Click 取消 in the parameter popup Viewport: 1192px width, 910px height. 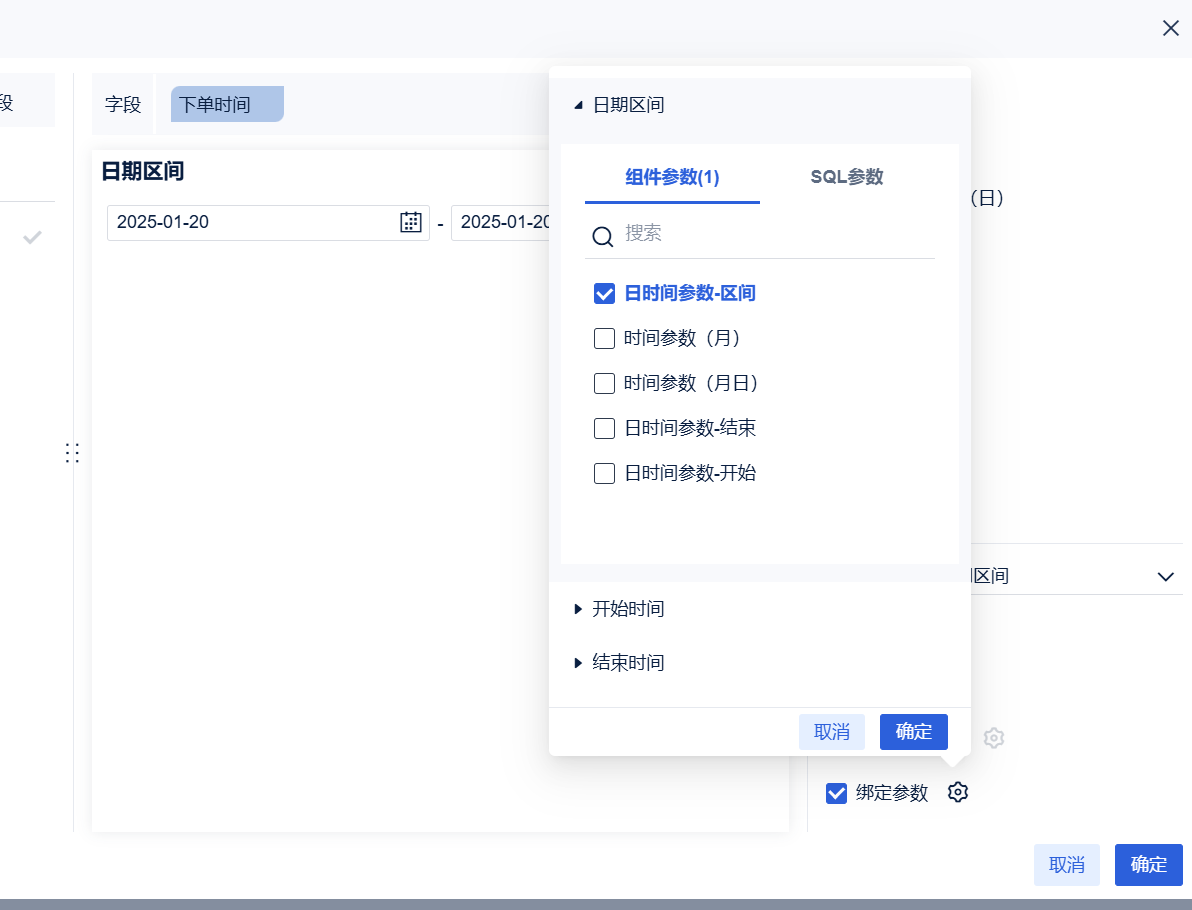pos(831,732)
